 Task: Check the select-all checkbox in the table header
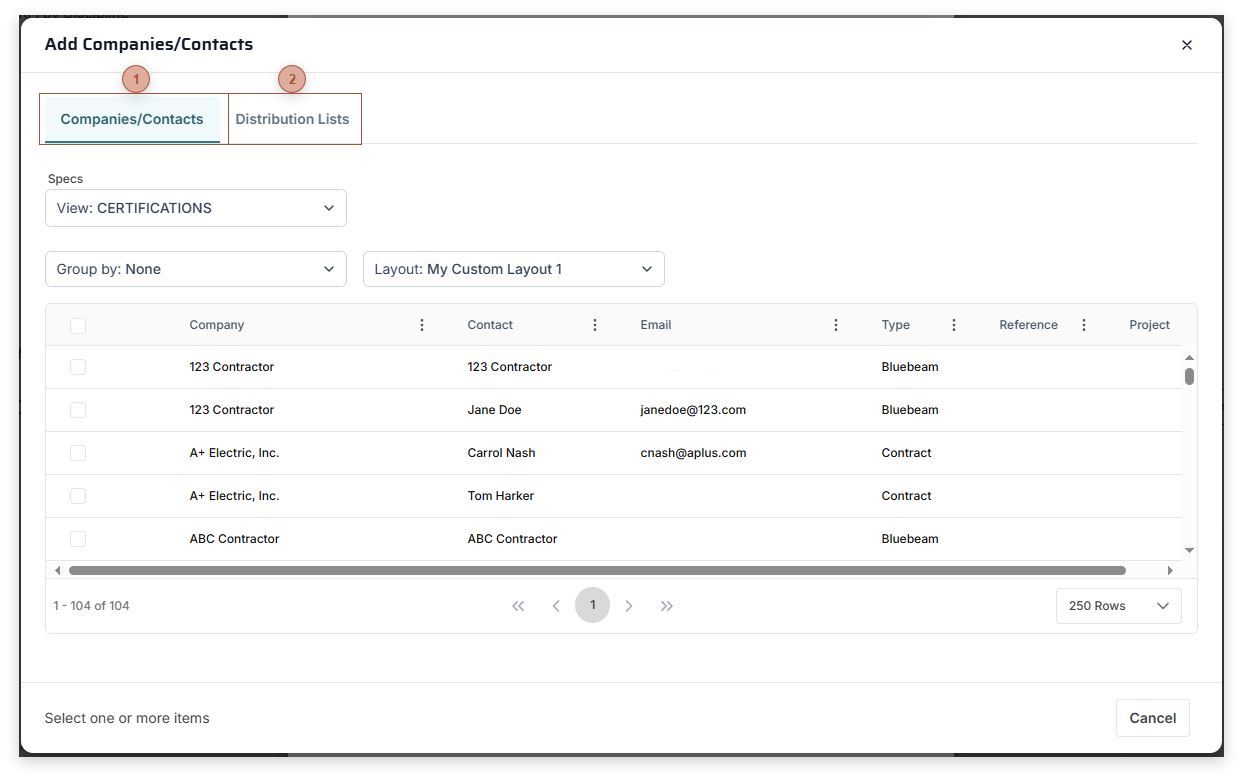[78, 324]
